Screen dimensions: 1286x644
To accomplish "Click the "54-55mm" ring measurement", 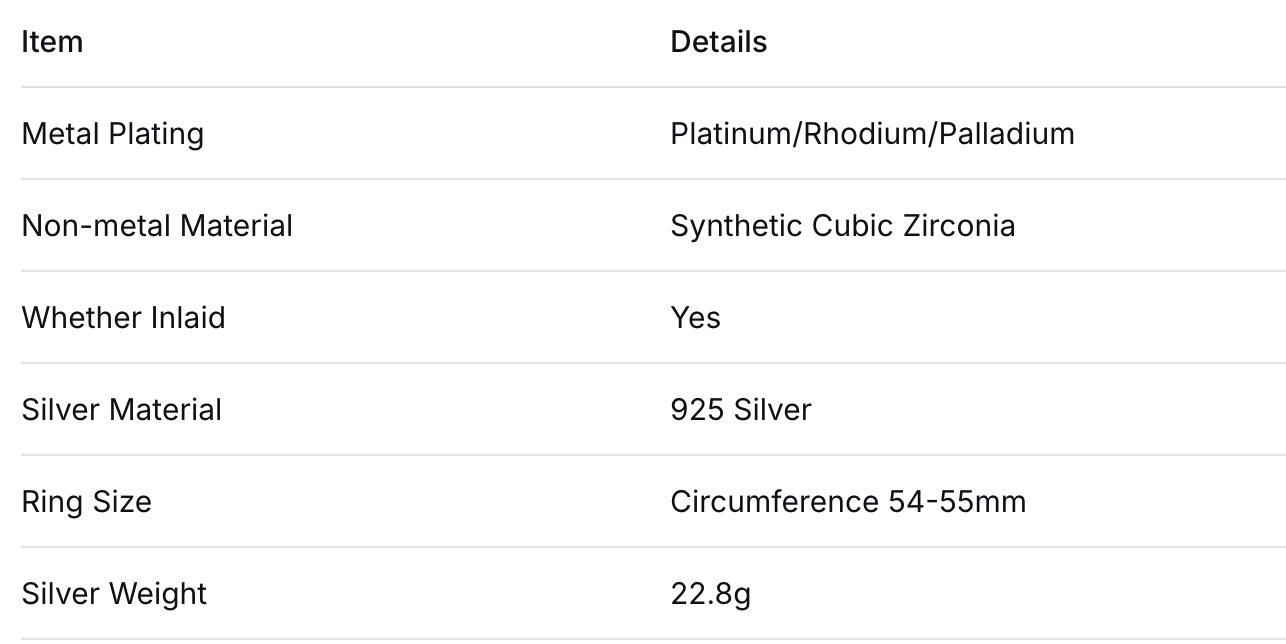I will click(957, 502).
